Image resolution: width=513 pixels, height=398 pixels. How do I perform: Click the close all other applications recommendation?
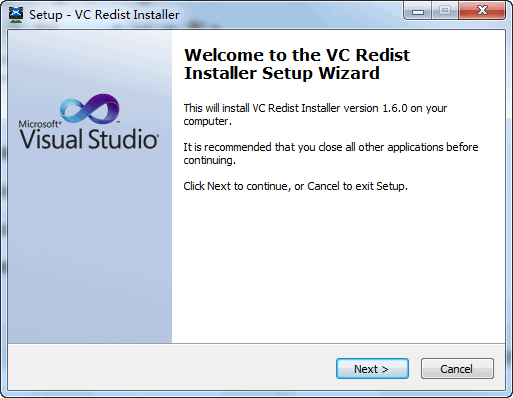coord(331,154)
